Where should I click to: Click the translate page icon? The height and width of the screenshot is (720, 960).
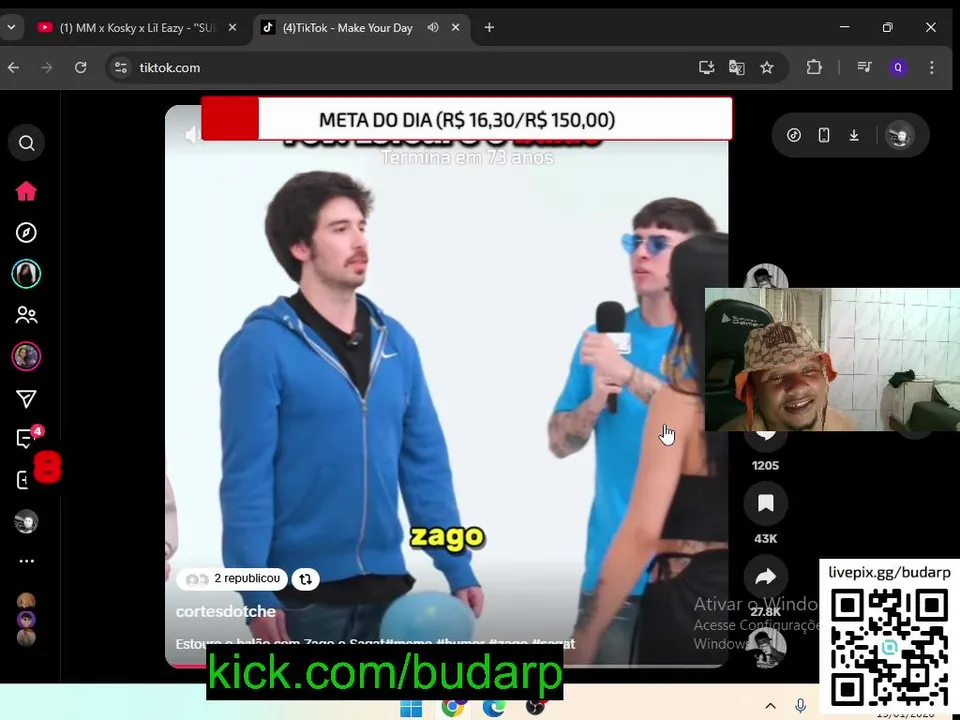pyautogui.click(x=737, y=67)
